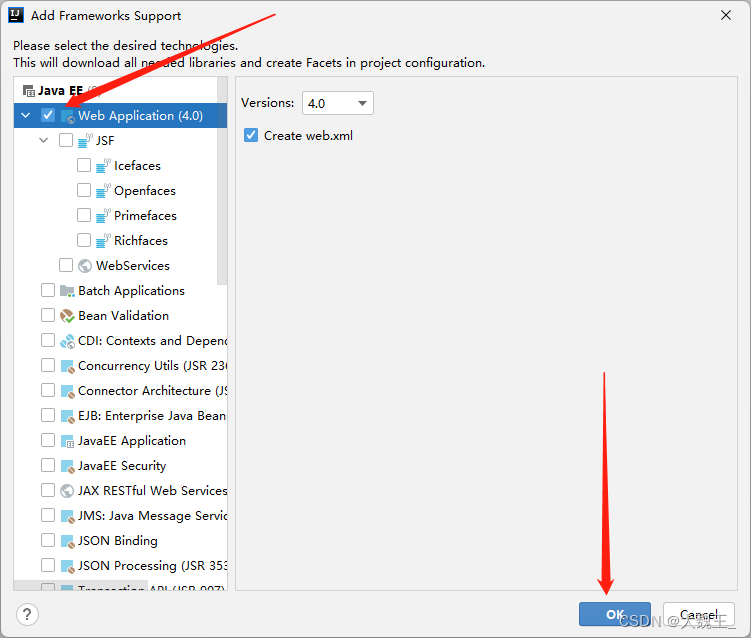Select the WebServices row label
This screenshot has height=638, width=751.
tap(133, 266)
